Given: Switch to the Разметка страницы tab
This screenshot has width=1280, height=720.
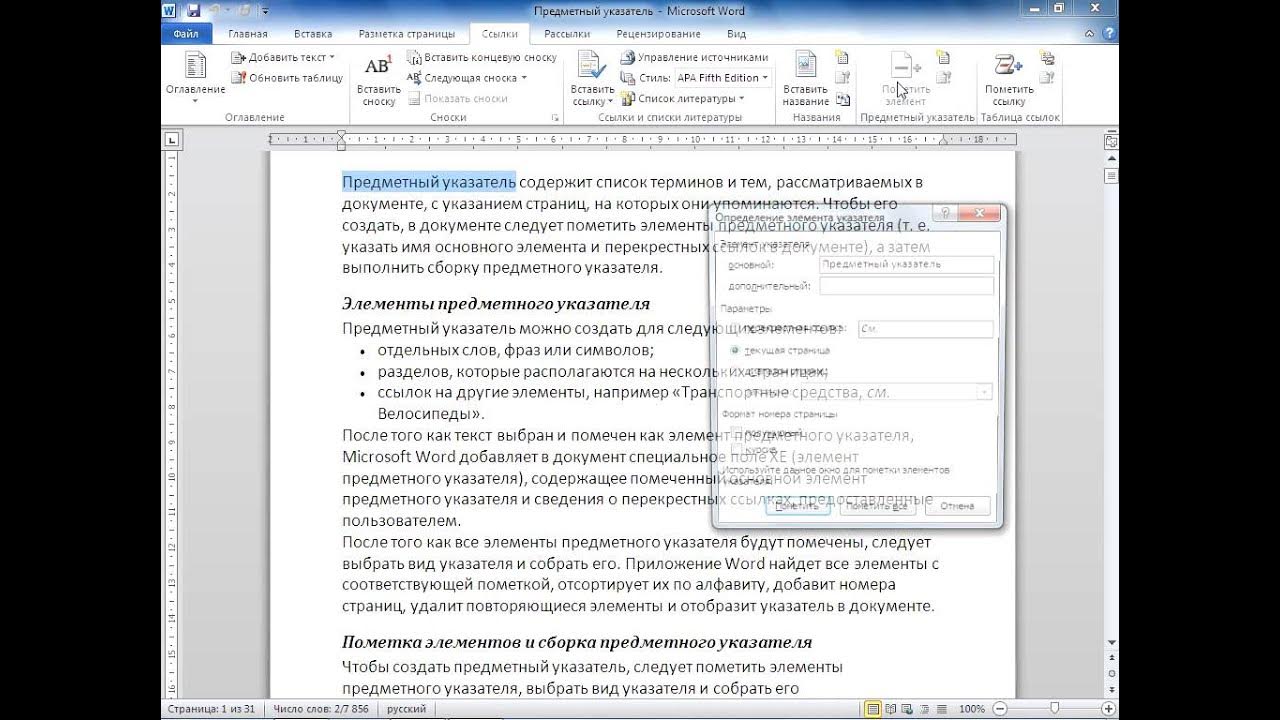Looking at the screenshot, I should [406, 33].
